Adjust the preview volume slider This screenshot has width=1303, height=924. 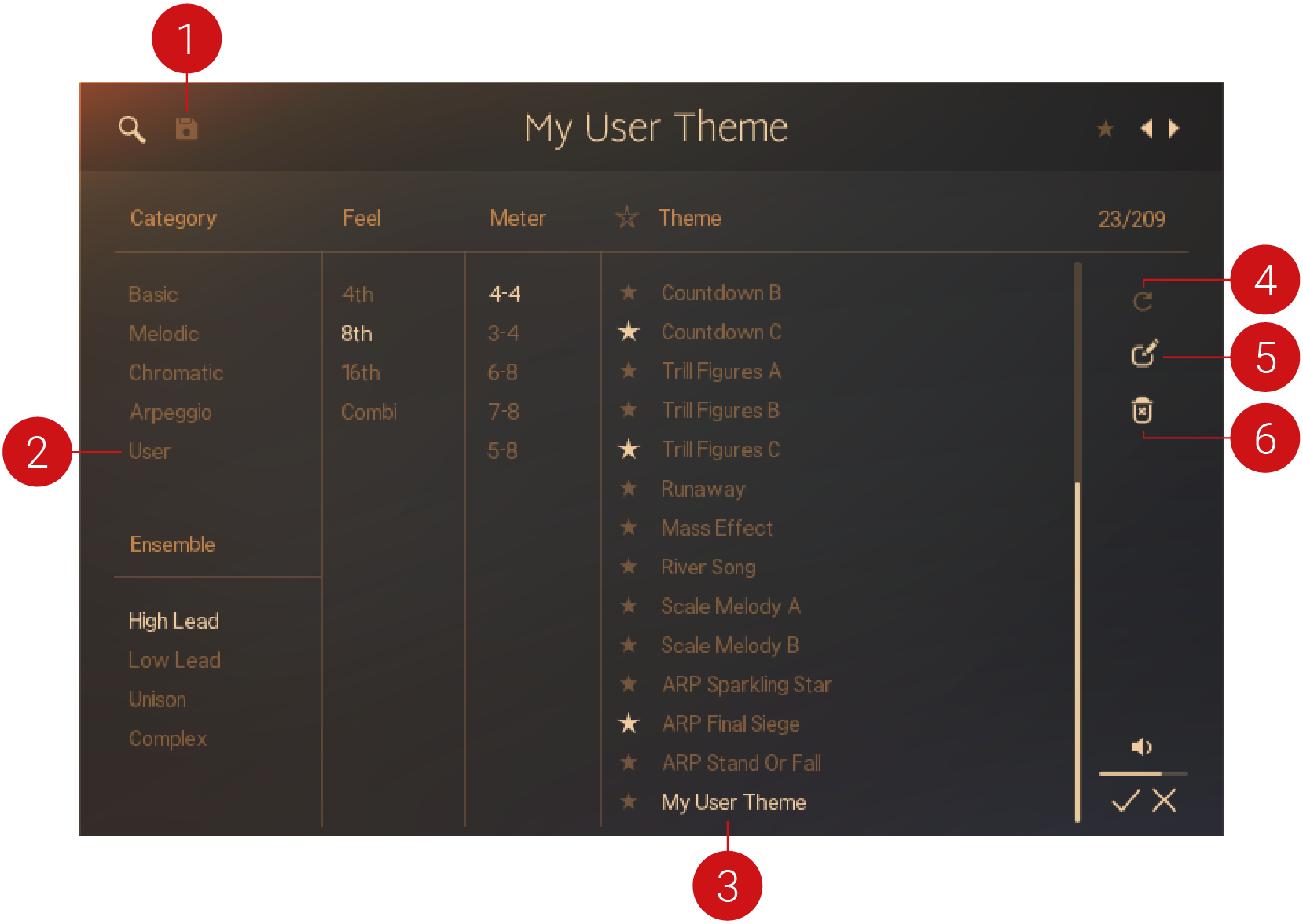(1142, 774)
